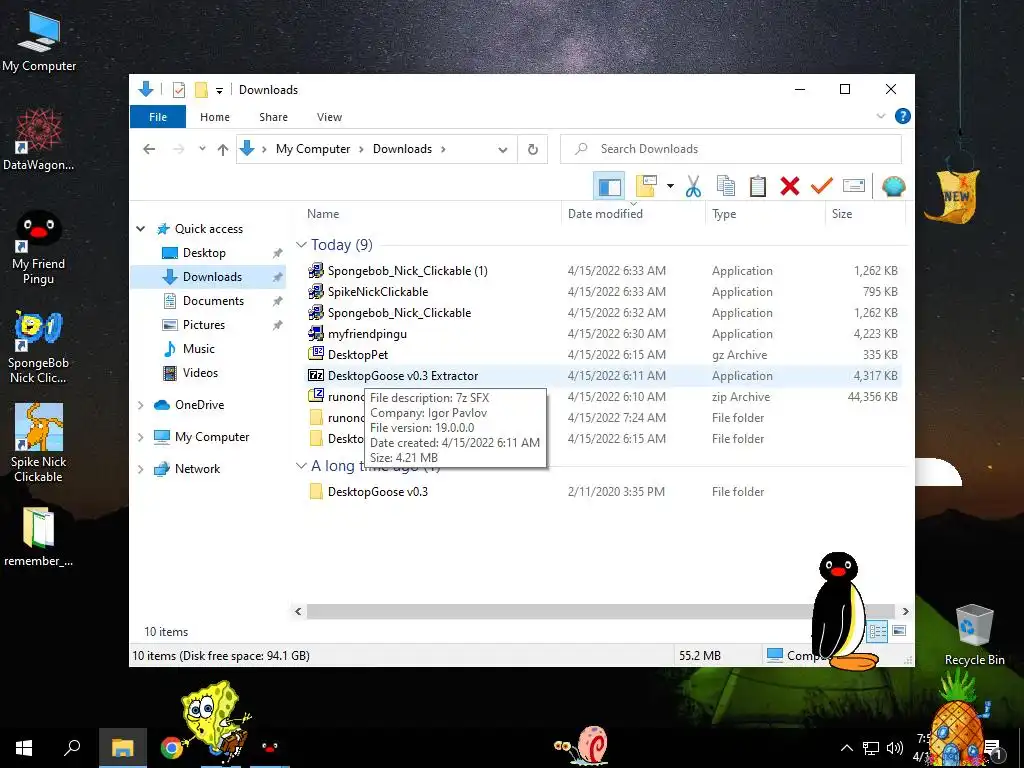Go up one folder level arrow
Image resolution: width=1024 pixels, height=768 pixels.
click(223, 149)
